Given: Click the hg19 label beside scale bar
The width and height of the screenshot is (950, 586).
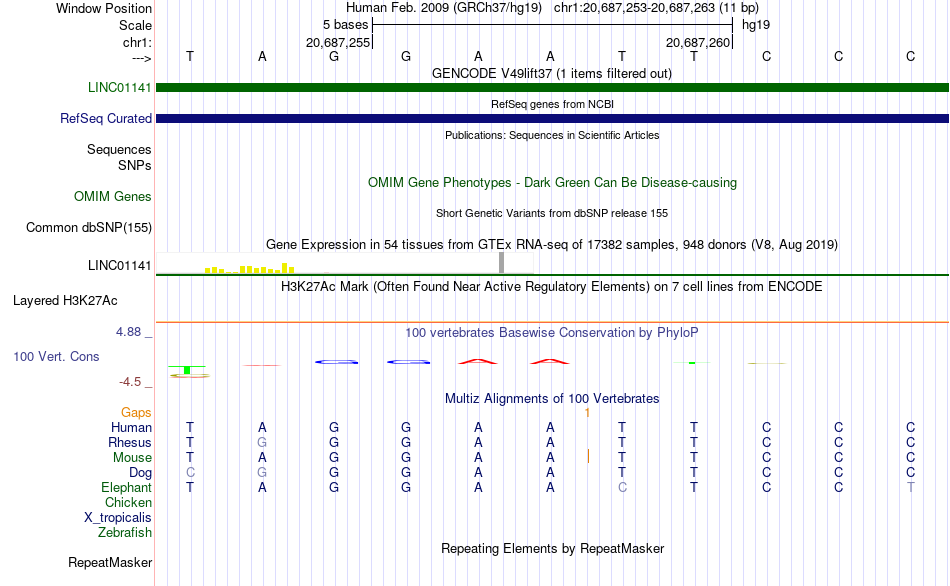Looking at the screenshot, I should [756, 25].
